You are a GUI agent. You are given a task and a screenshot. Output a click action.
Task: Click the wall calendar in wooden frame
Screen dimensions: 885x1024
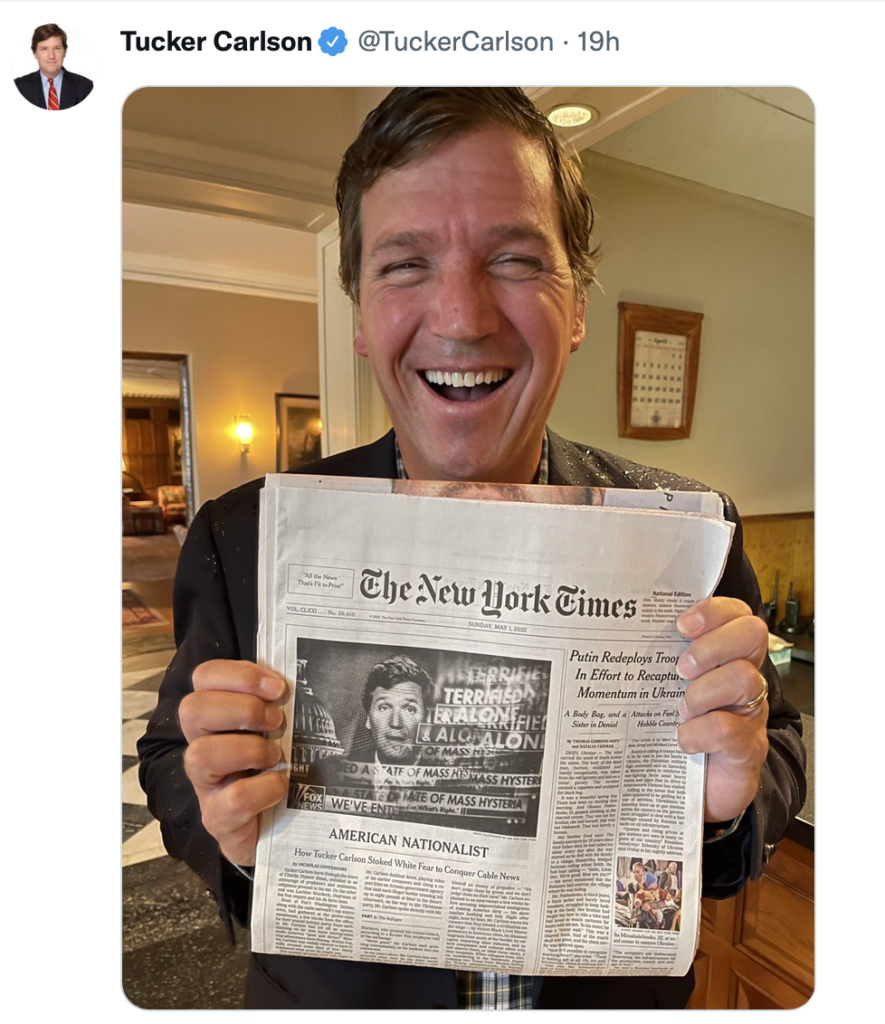(x=658, y=371)
